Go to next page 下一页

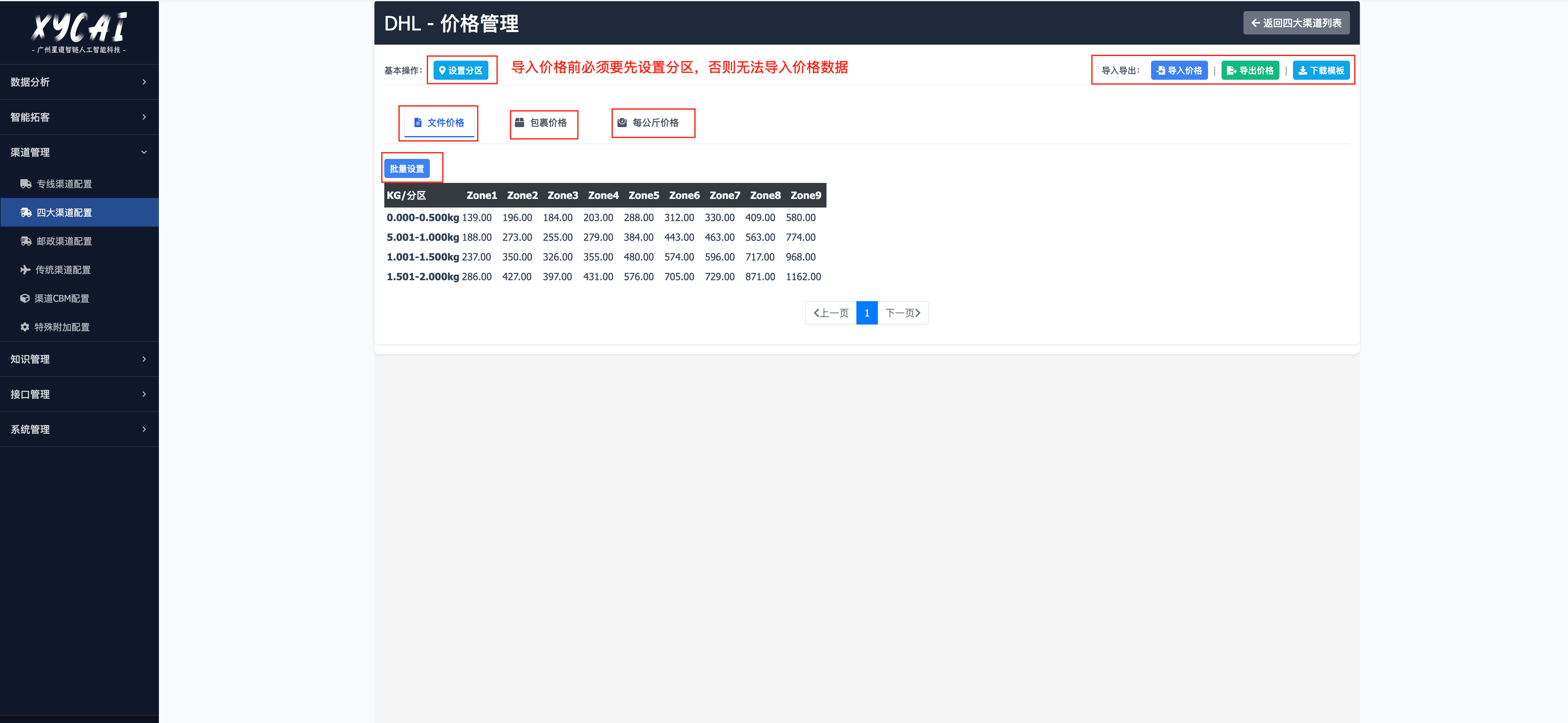click(x=903, y=313)
